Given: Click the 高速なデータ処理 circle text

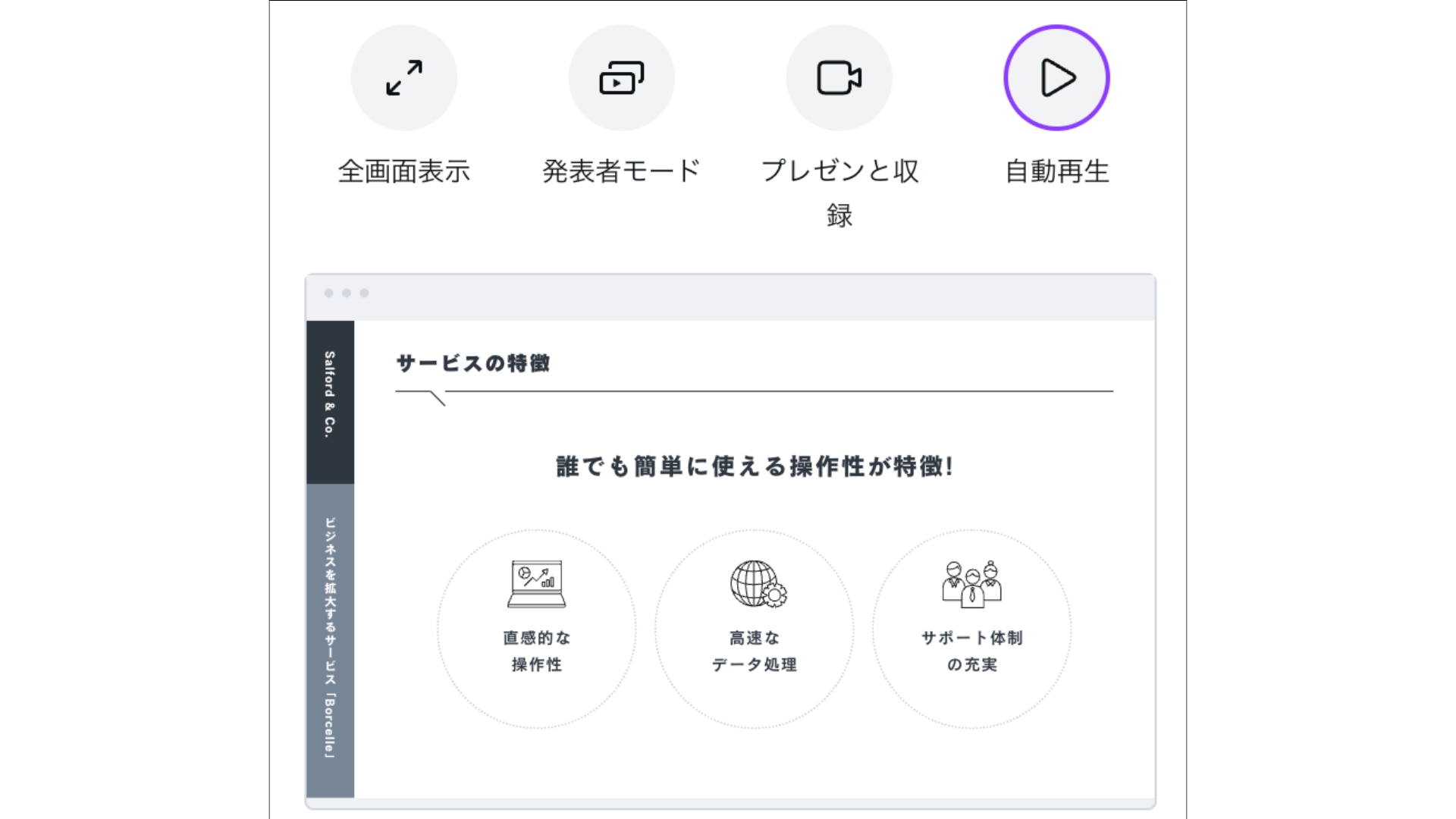Looking at the screenshot, I should pyautogui.click(x=754, y=651).
